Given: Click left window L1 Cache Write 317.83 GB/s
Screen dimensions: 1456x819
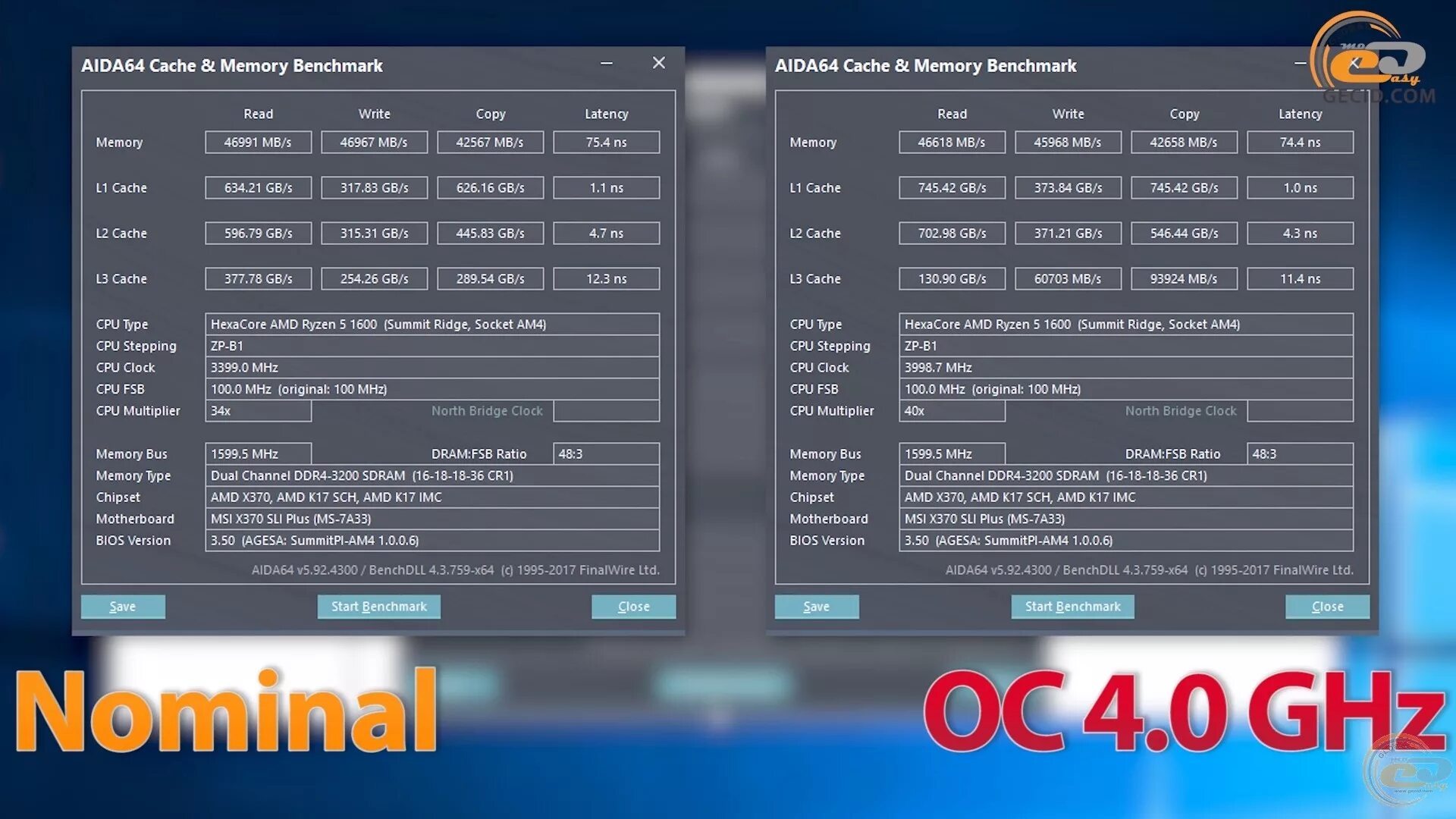Looking at the screenshot, I should pos(374,188).
